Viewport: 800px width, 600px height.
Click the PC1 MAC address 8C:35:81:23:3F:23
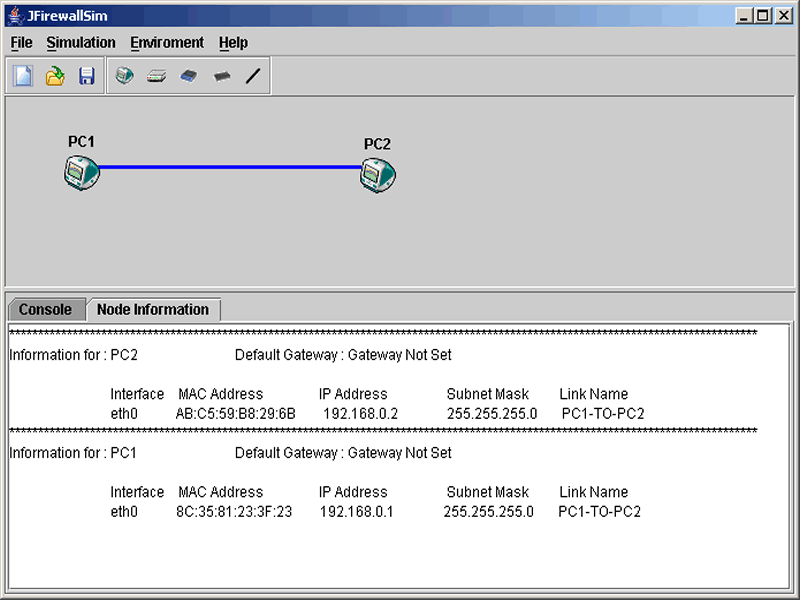235,512
